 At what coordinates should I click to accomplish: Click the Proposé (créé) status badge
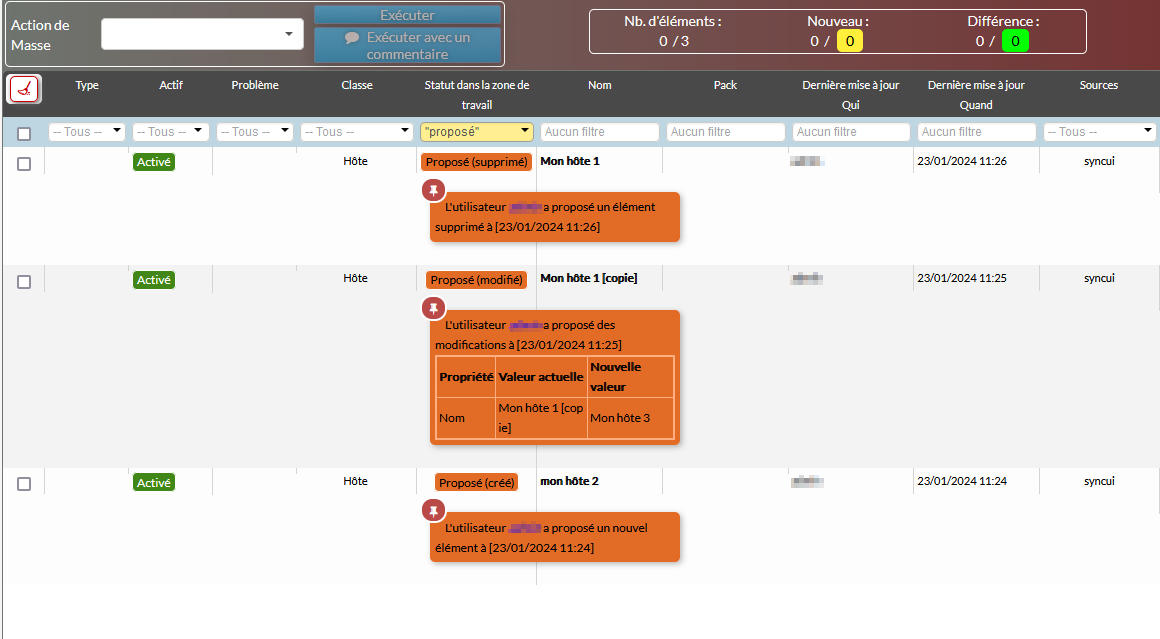tap(476, 483)
